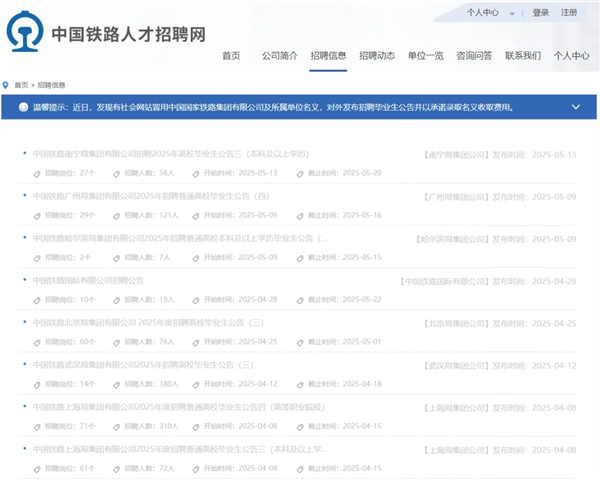600x481 pixels.
Task: Open the 武汉局集团 2025 graduate announcement (三)
Action: tap(143, 365)
